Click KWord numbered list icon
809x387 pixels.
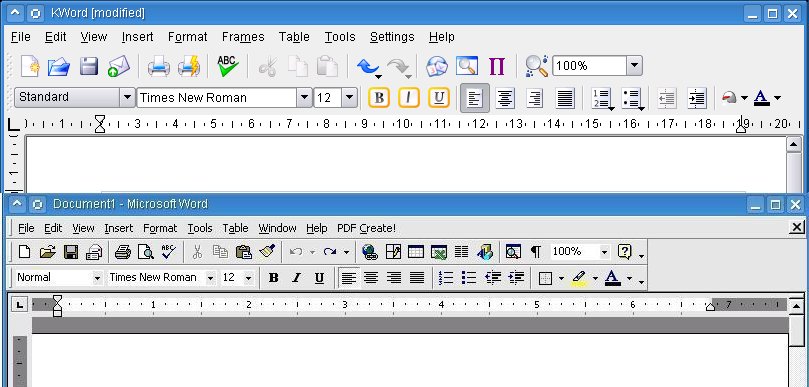(601, 98)
